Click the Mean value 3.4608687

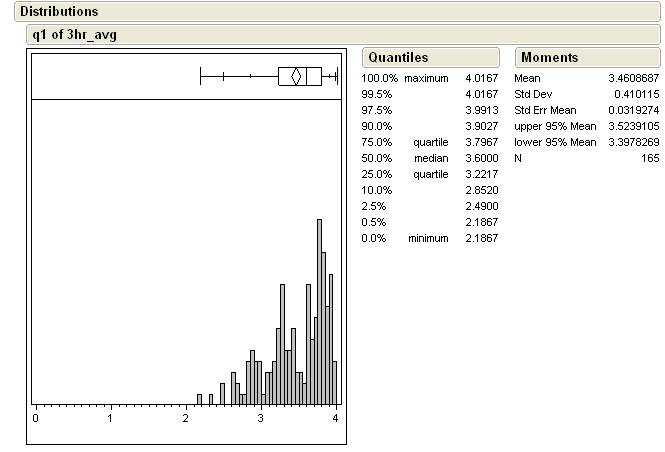point(632,78)
